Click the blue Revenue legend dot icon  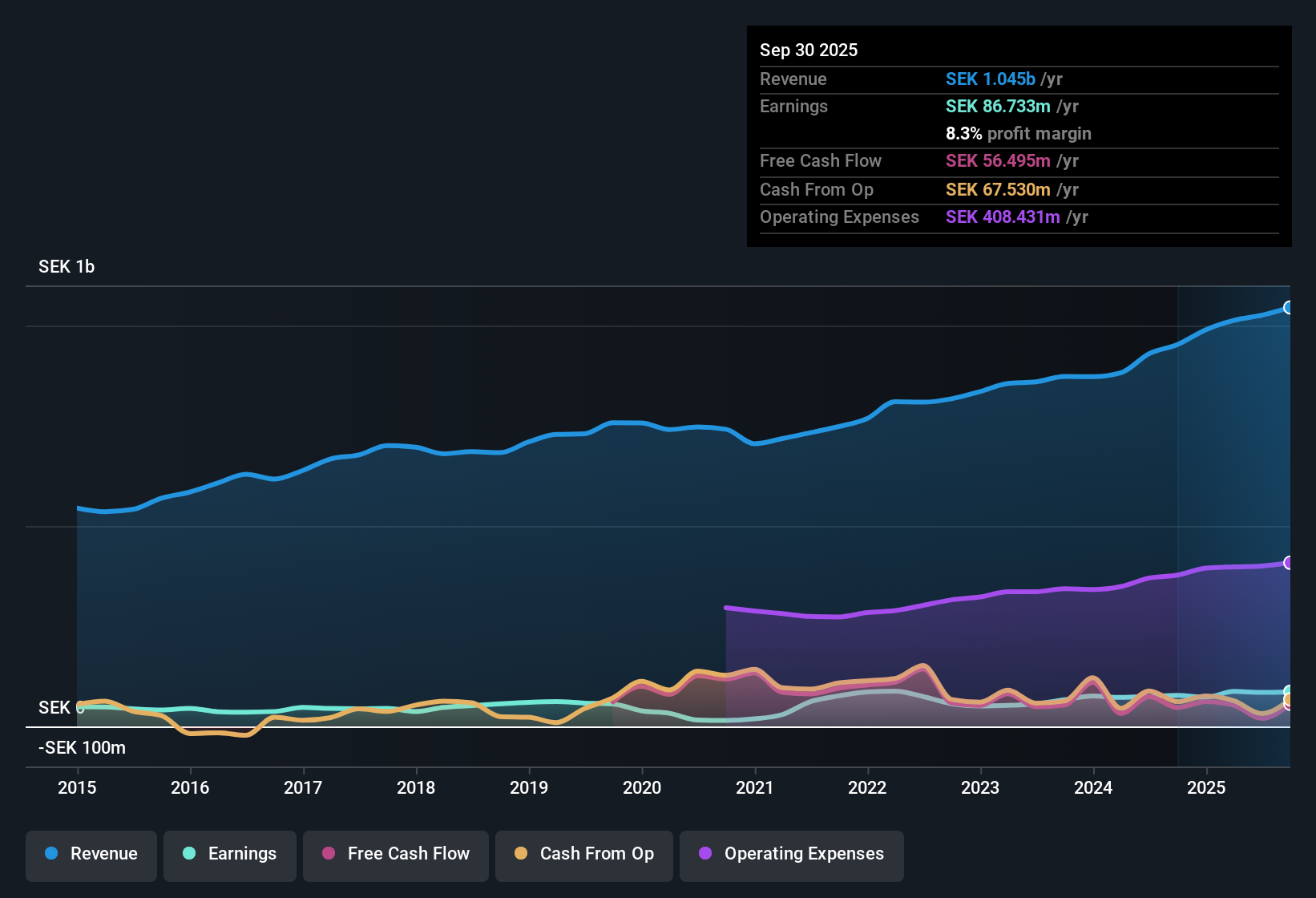pyautogui.click(x=50, y=854)
